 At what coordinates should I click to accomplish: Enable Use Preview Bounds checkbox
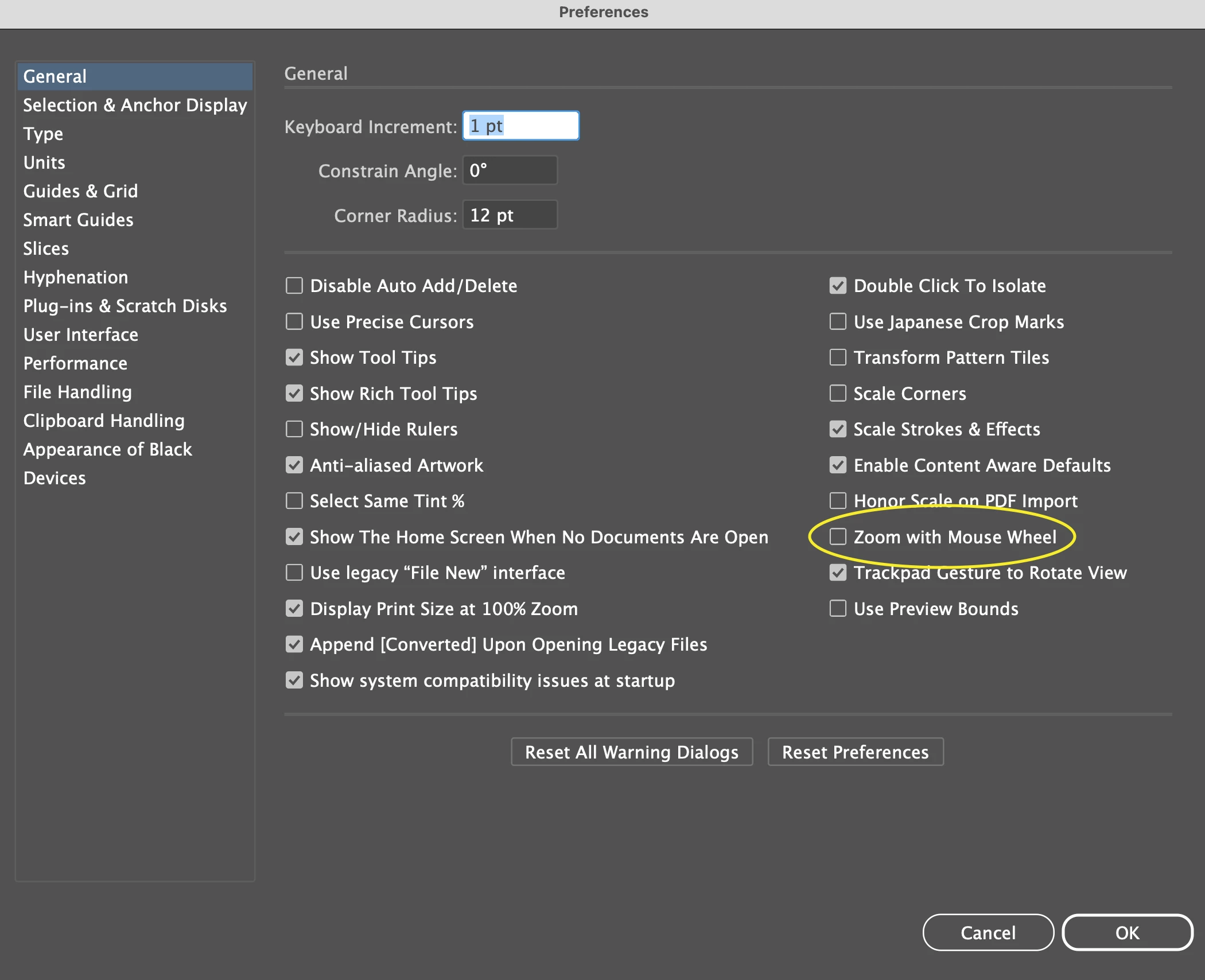[x=838, y=608]
